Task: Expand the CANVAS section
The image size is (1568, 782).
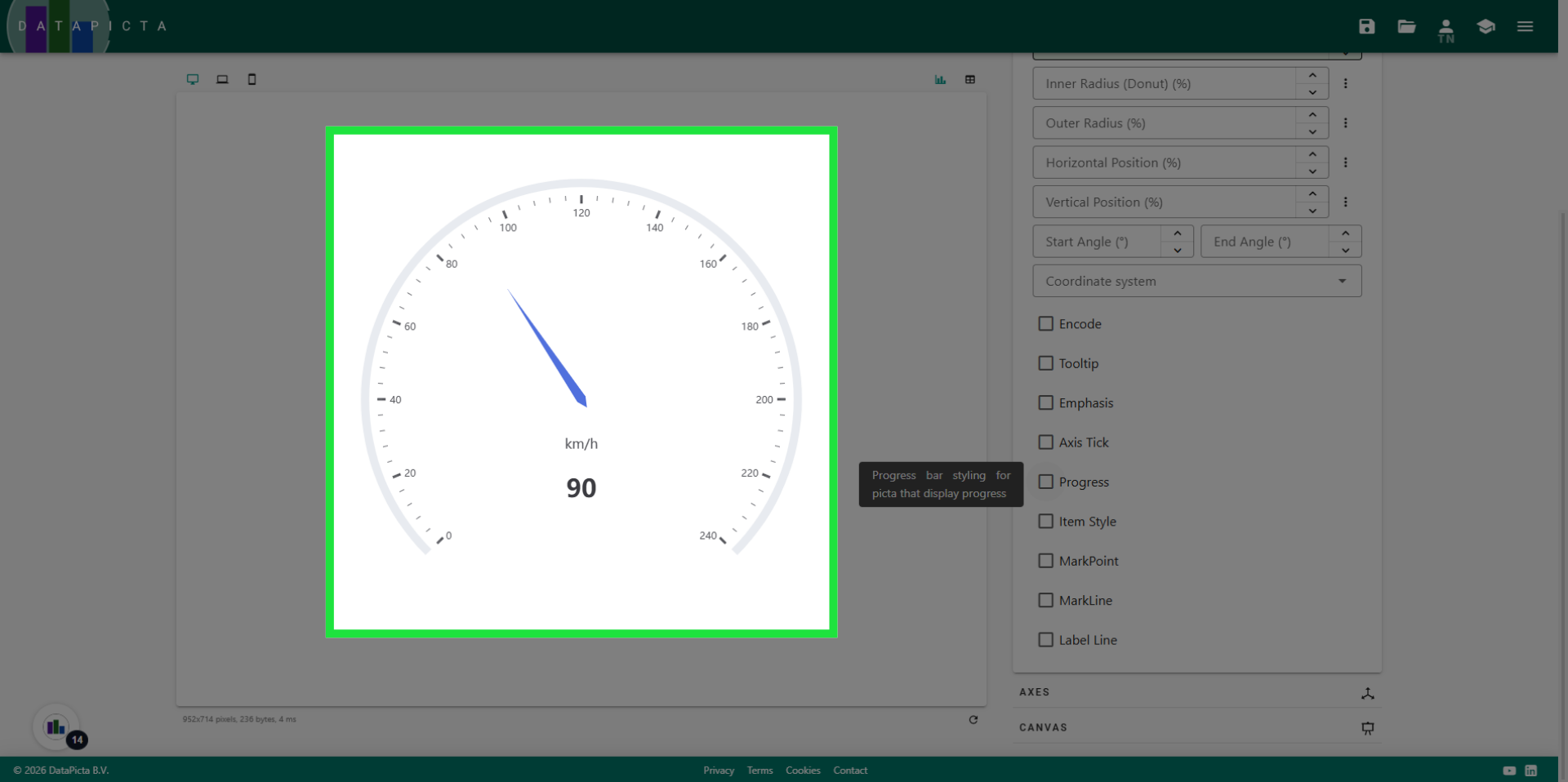Action: pyautogui.click(x=1196, y=727)
